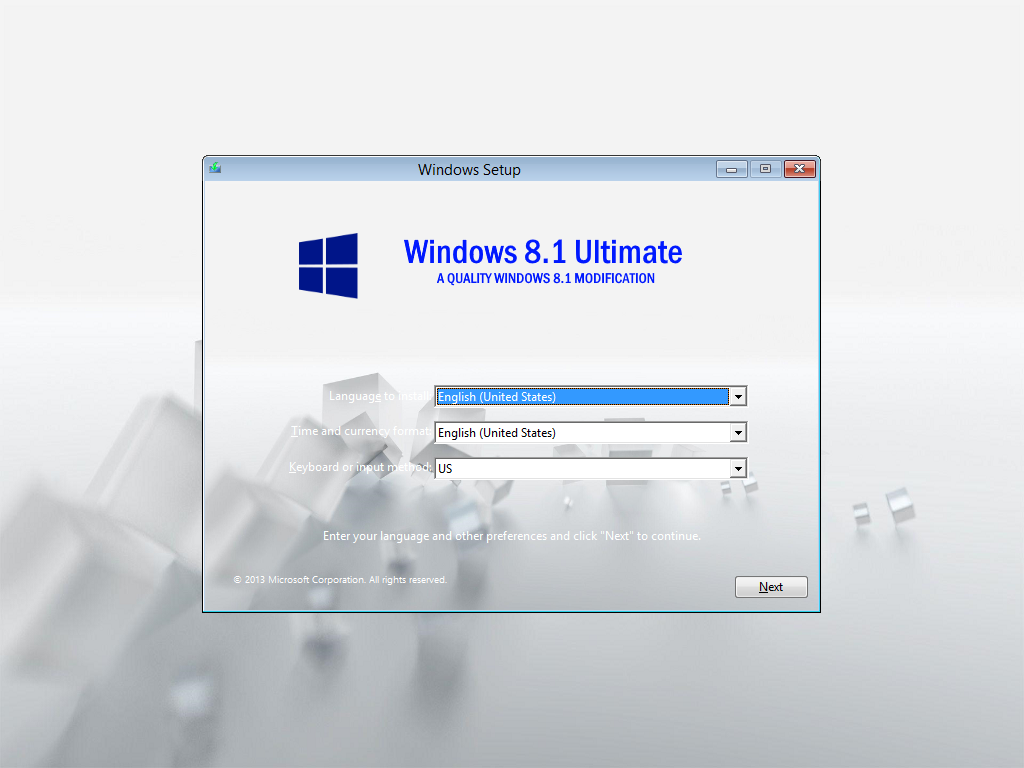Click the Time and currency format label
Screen dimensions: 1024x768
pyautogui.click(x=361, y=431)
